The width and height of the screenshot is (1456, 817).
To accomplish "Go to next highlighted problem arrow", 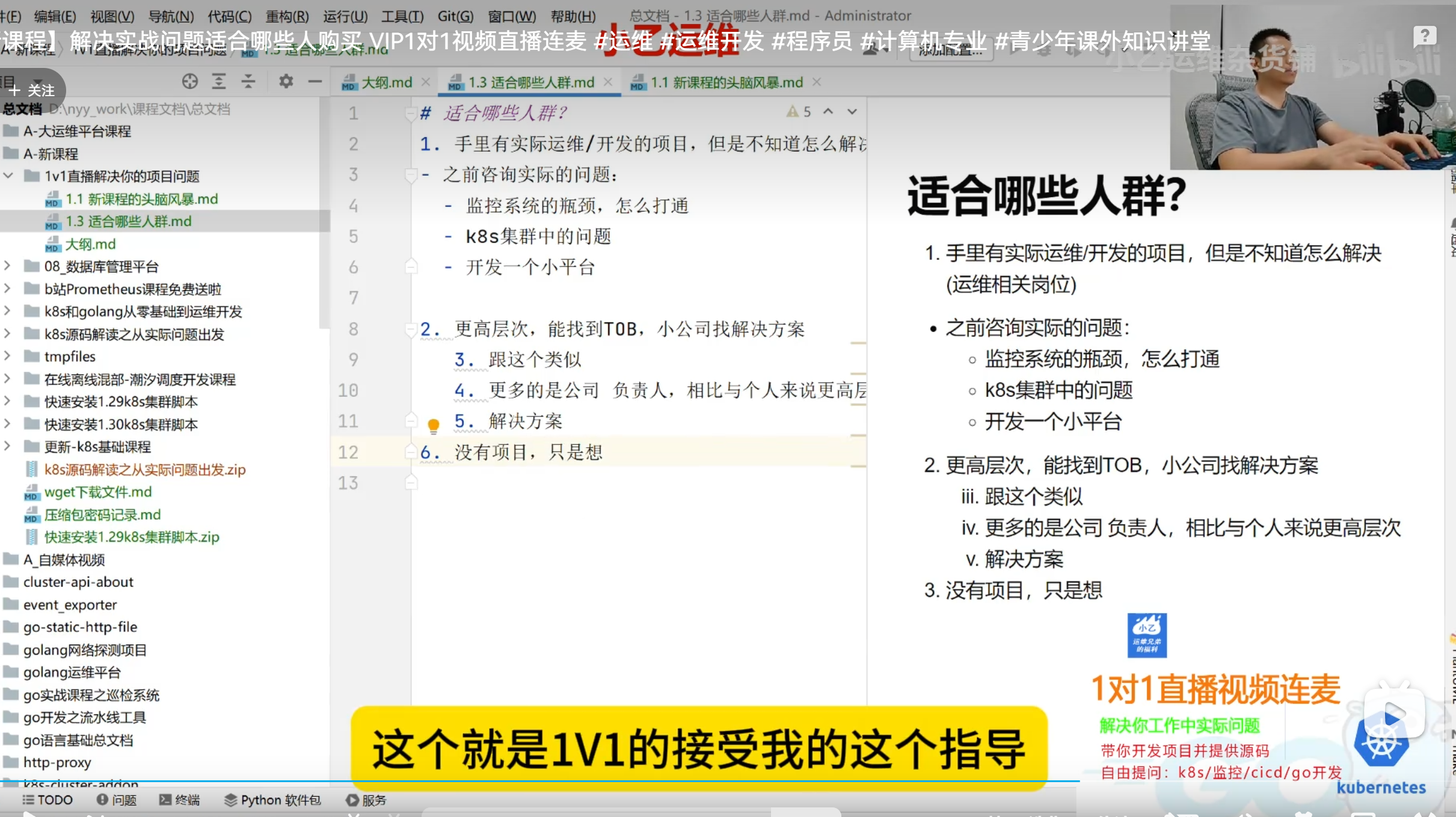I will pyautogui.click(x=852, y=112).
